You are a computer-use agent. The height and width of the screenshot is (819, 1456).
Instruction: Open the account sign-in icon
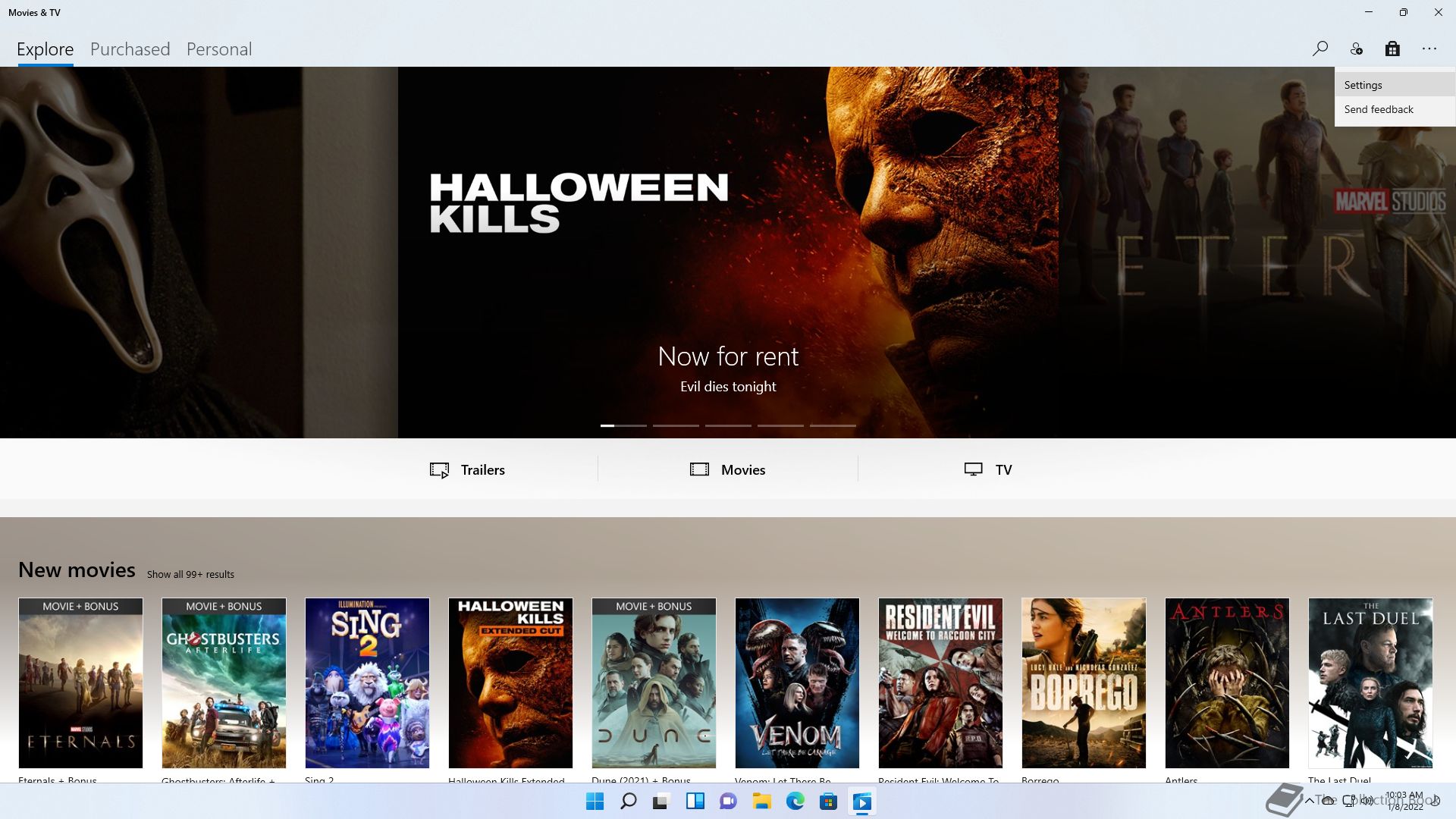pyautogui.click(x=1357, y=49)
